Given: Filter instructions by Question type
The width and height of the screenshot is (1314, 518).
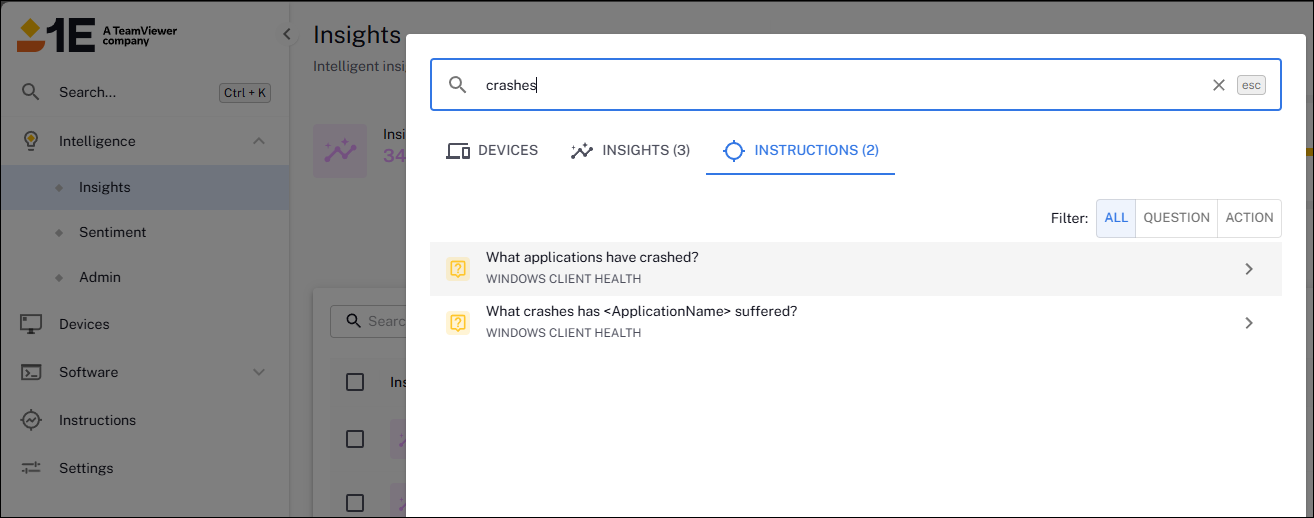Looking at the screenshot, I should coord(1176,218).
